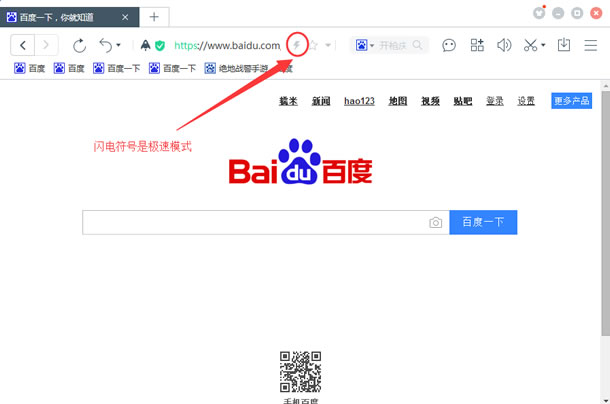Open the 绝地战警手游 bookmark
The width and height of the screenshot is (610, 404).
237,69
